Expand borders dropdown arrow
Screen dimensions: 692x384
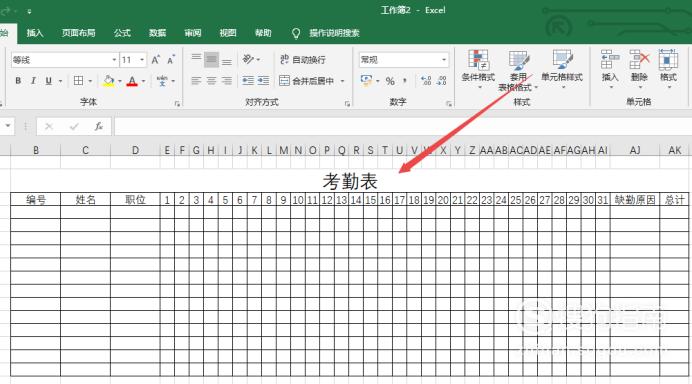(90, 81)
